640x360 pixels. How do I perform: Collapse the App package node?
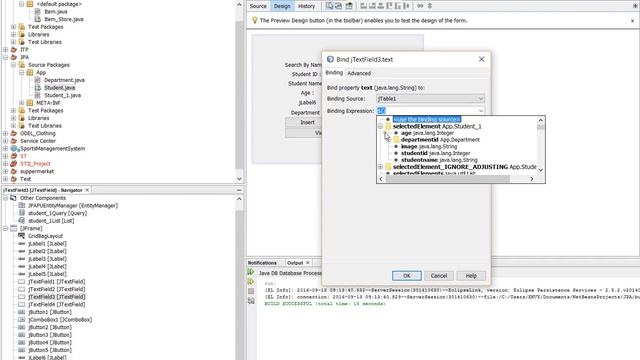[x=22, y=72]
